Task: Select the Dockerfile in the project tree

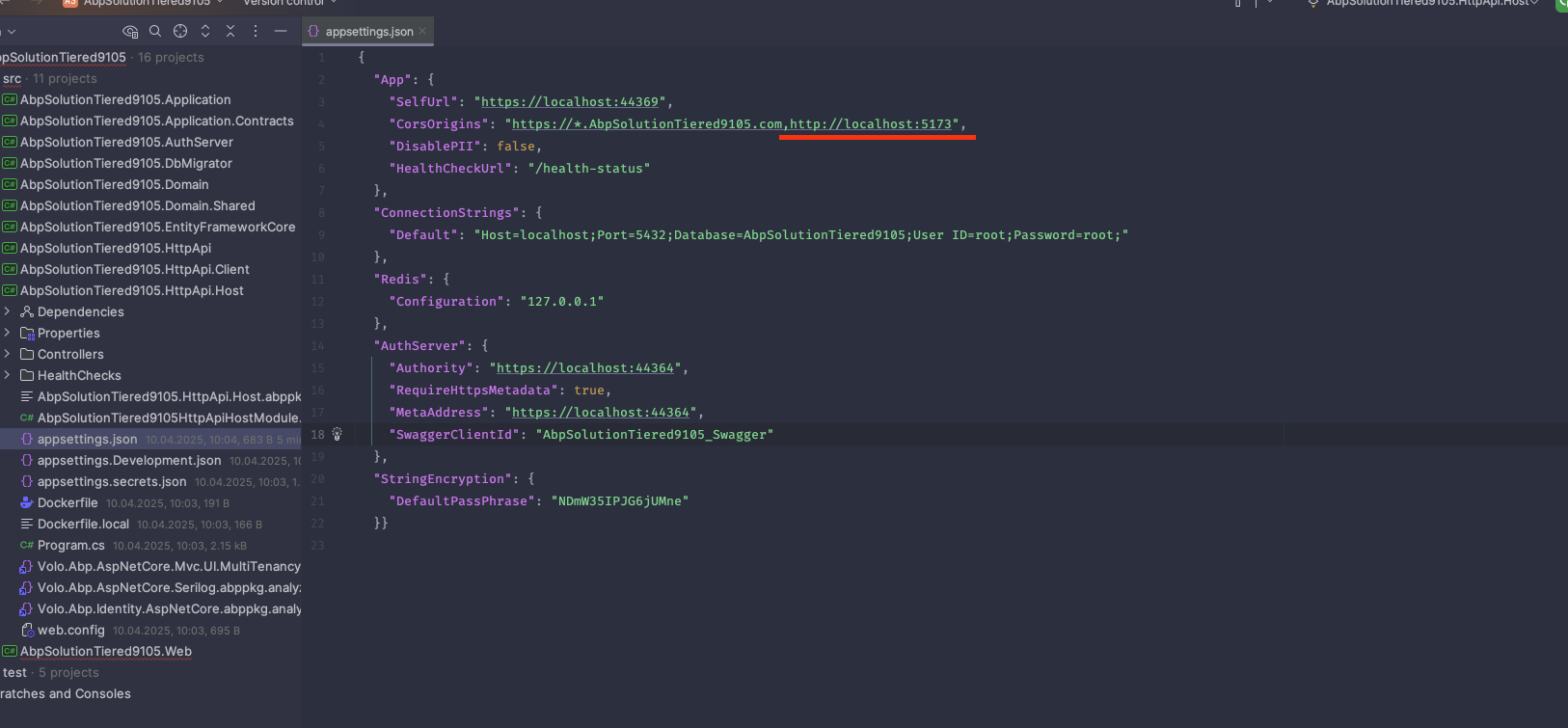Action: coord(68,502)
